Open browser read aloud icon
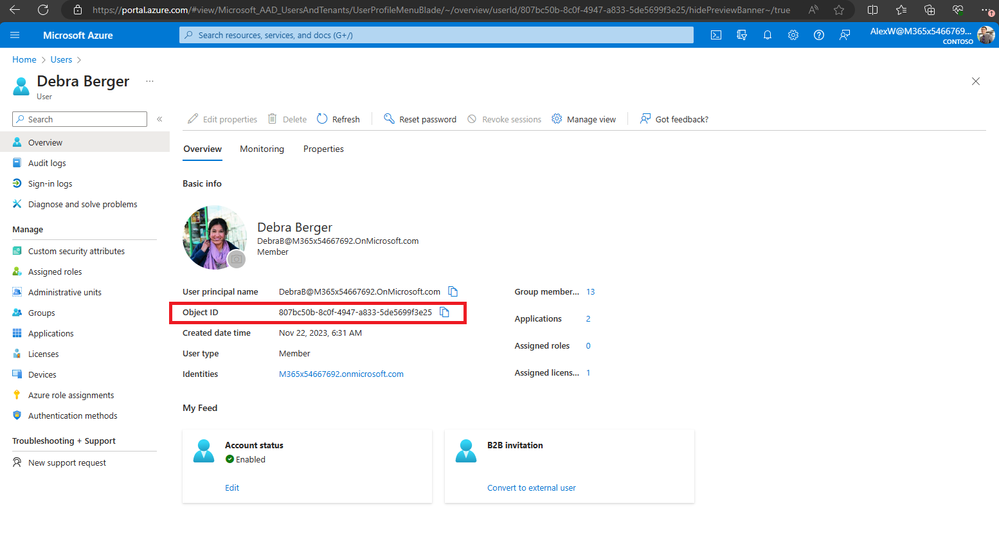The image size is (999, 534). coord(814,10)
